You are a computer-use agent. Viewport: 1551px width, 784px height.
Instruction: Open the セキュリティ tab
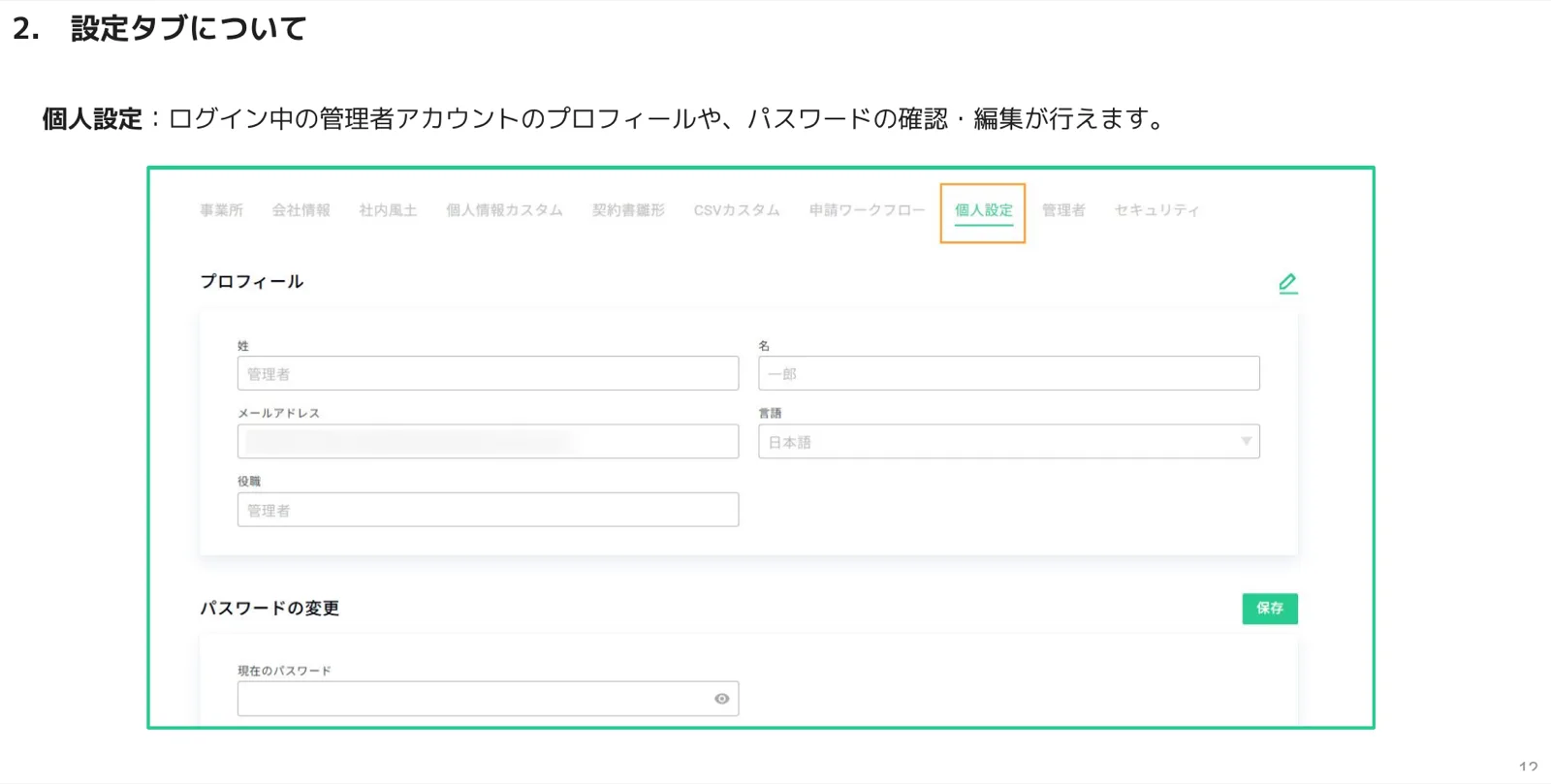tap(1156, 210)
